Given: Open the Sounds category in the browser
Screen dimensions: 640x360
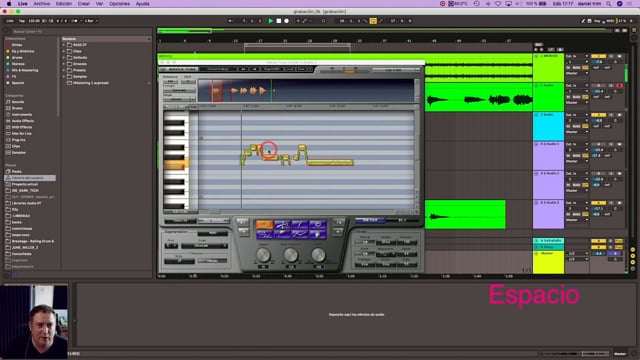Looking at the screenshot, I should coord(18,102).
